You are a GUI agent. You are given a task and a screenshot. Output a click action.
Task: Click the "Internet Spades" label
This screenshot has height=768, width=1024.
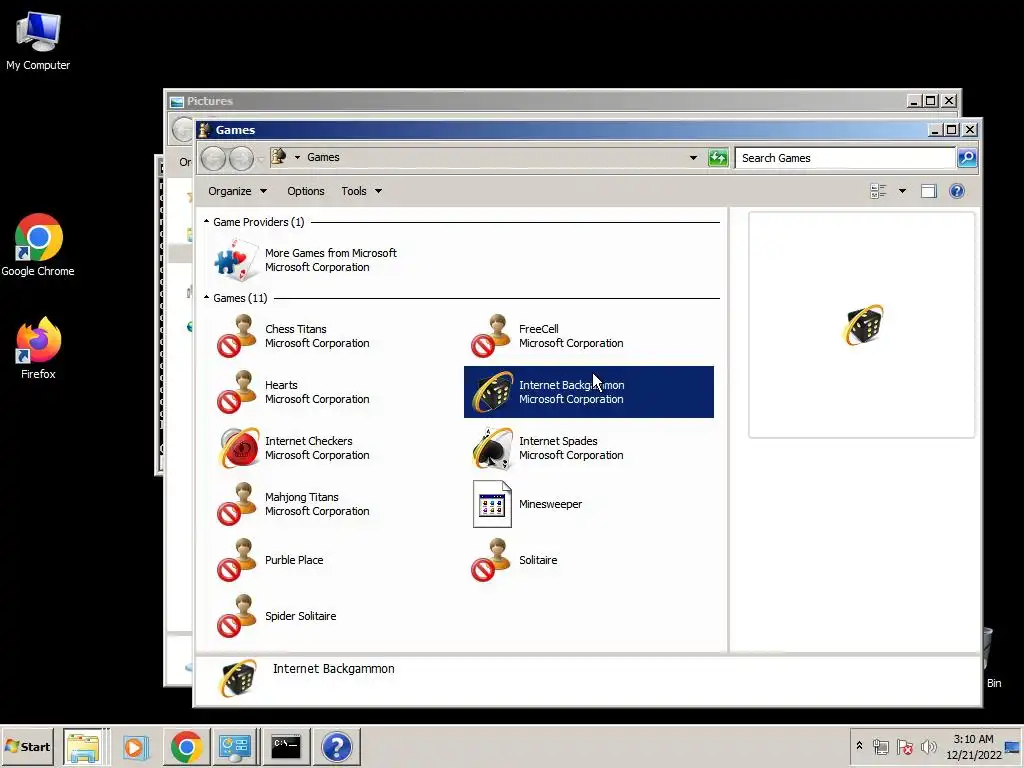558,441
